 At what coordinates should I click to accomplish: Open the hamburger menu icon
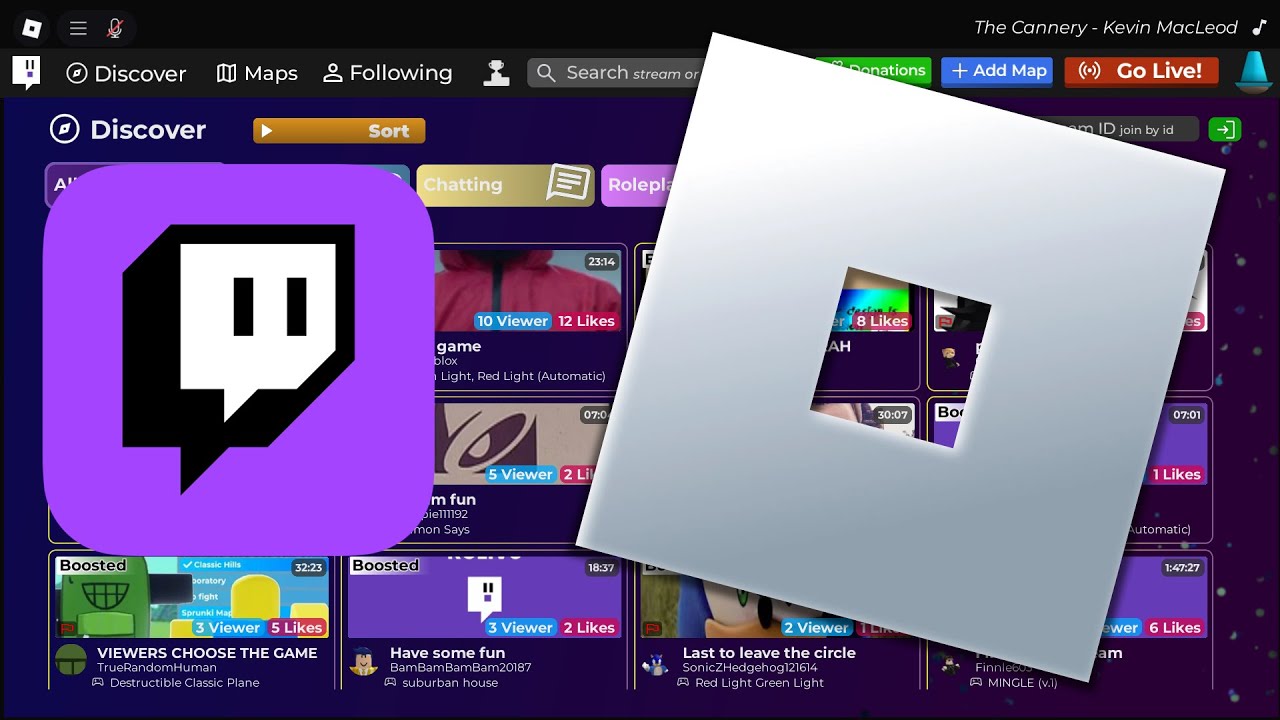[78, 28]
